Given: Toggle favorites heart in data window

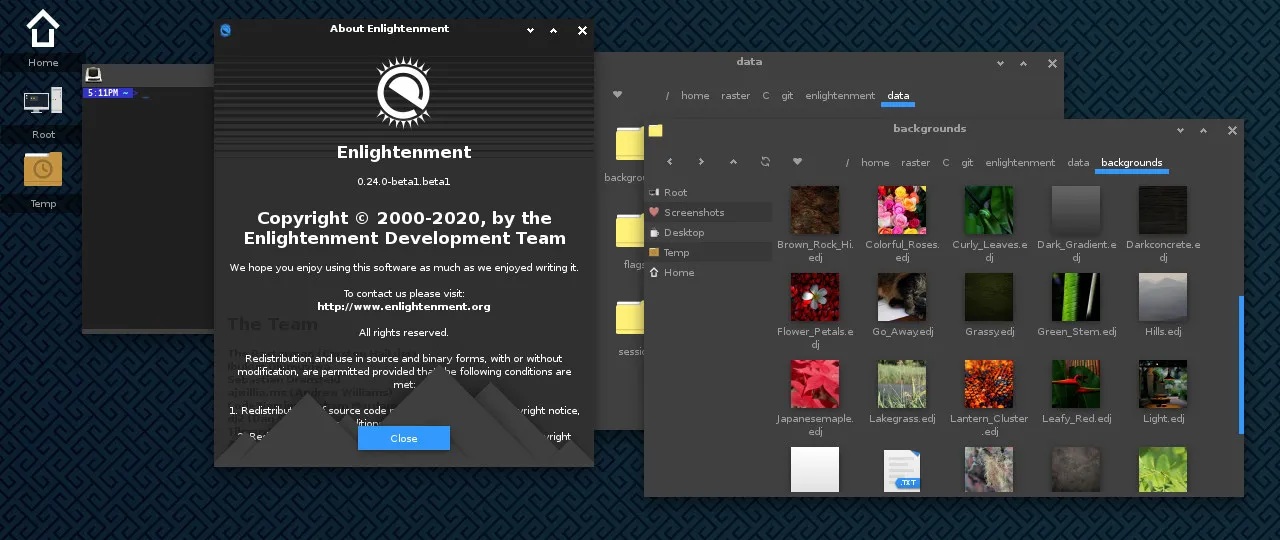Looking at the screenshot, I should point(617,95).
